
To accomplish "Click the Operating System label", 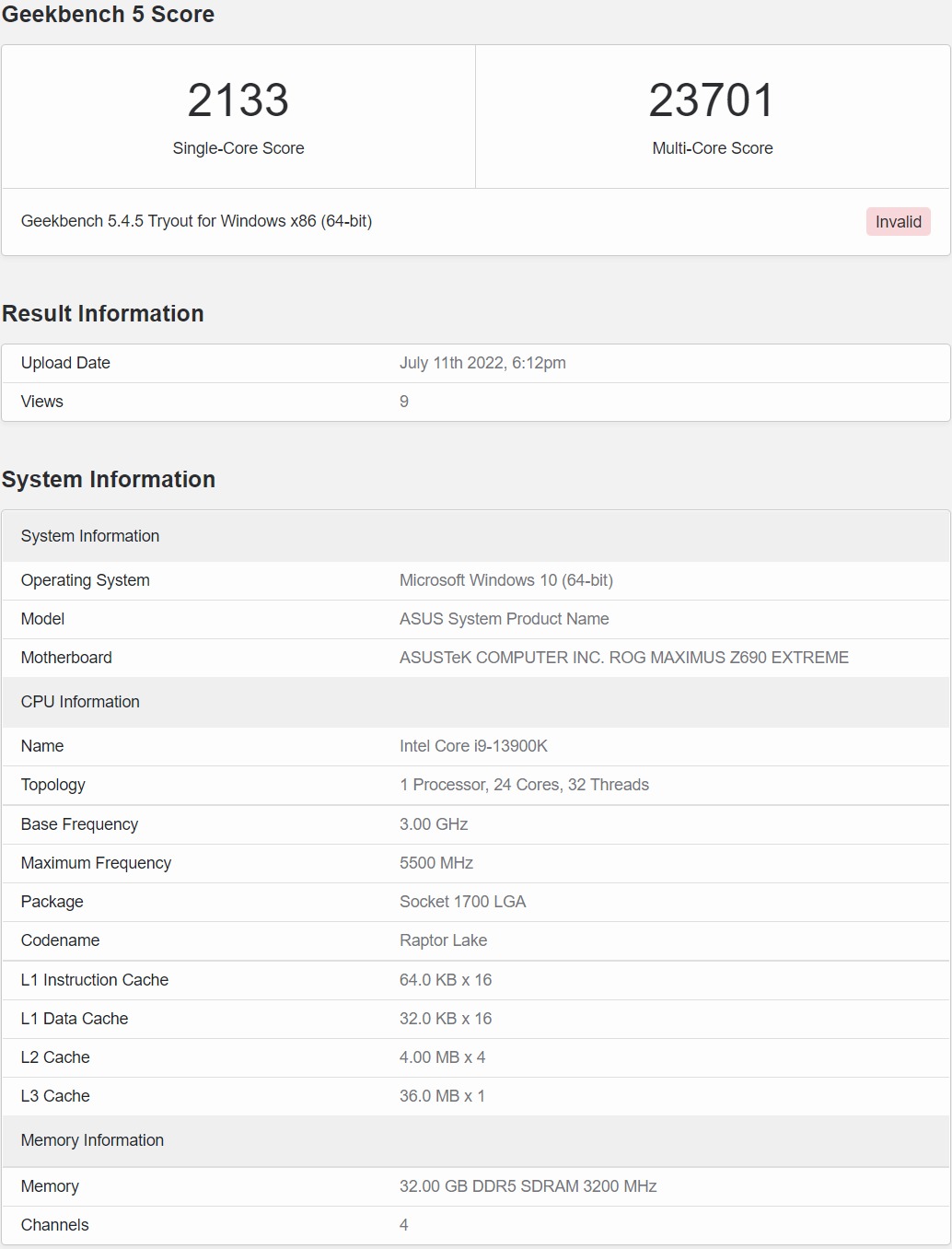I will (86, 580).
